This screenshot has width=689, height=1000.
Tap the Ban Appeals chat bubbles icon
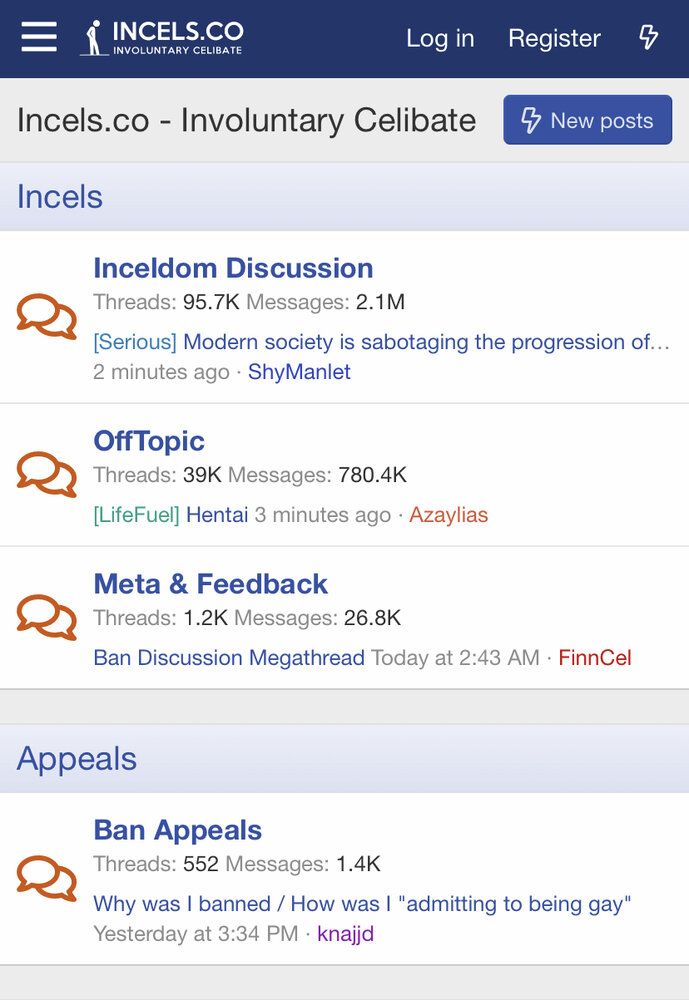tap(47, 878)
